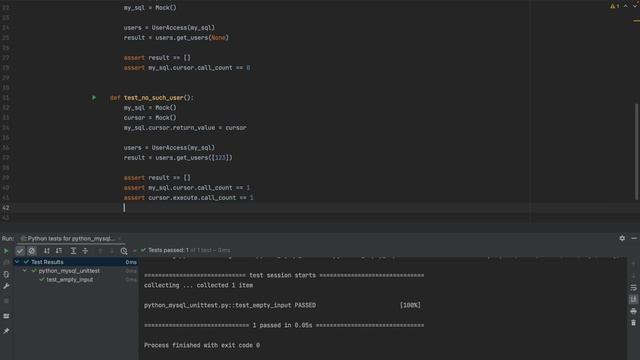640x360 pixels.
Task: Close the Python tests run tab
Action: 120,238
